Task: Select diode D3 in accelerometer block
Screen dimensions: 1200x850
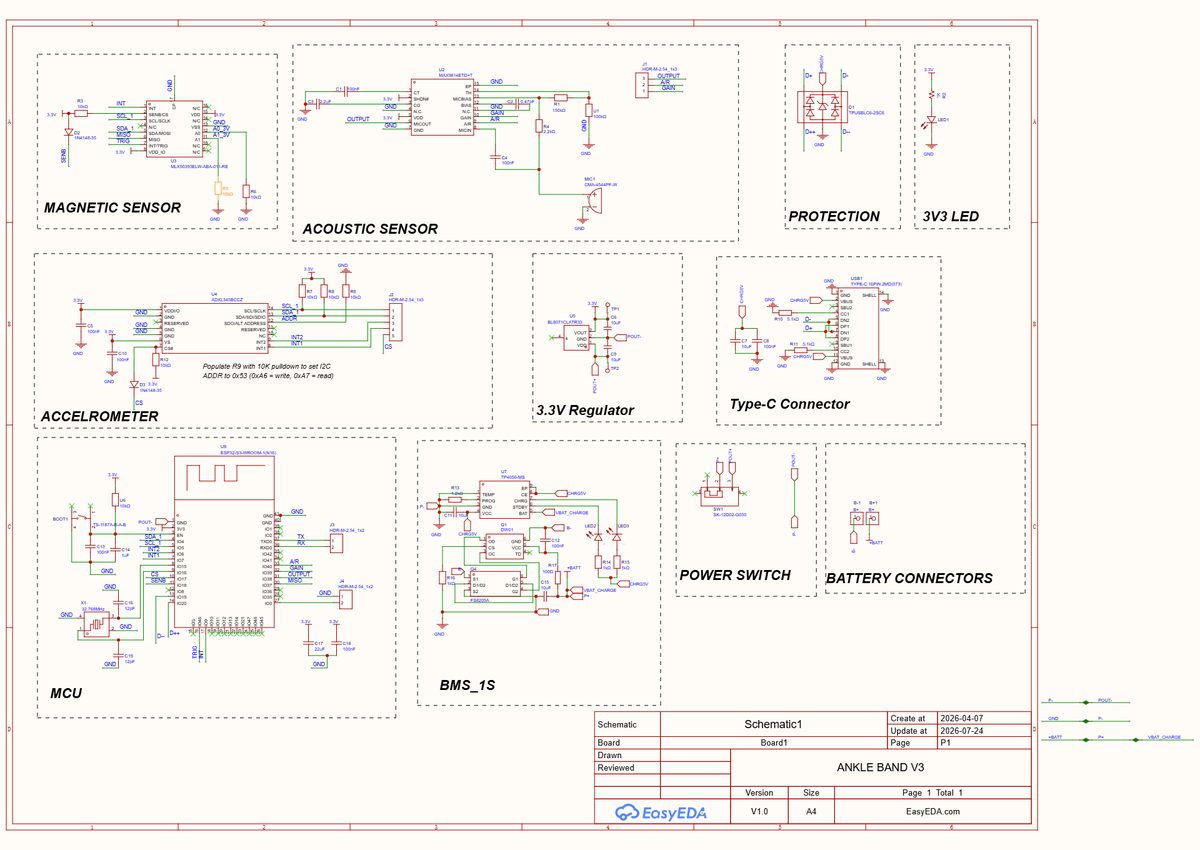Action: (134, 385)
